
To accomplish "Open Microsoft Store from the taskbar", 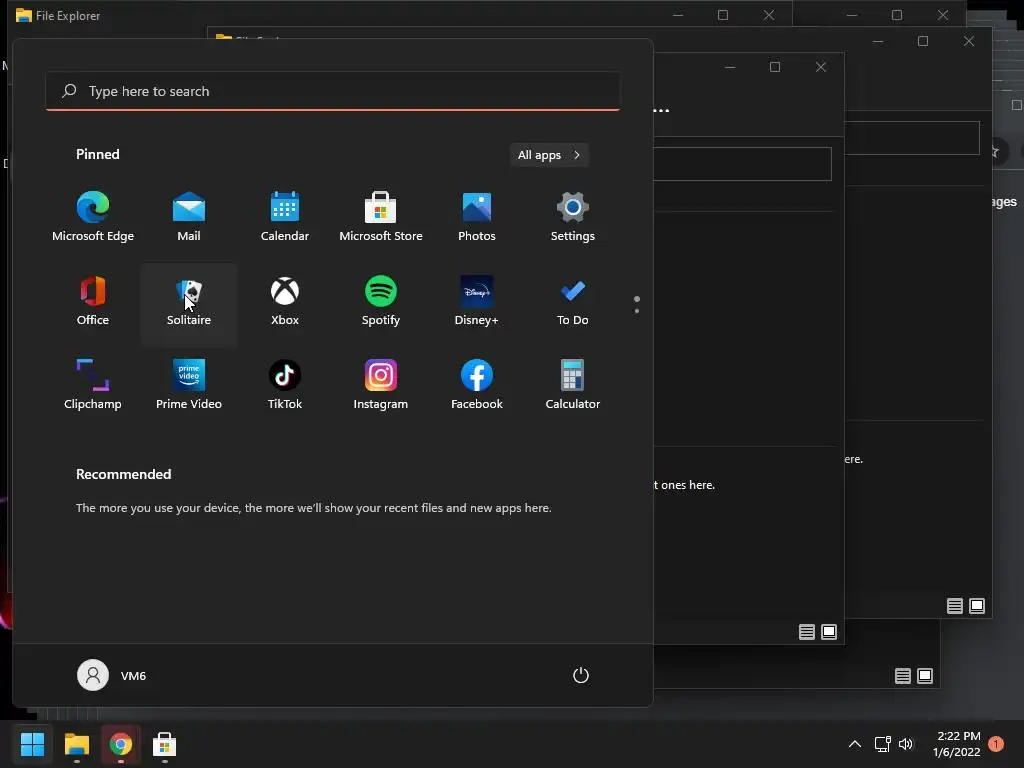I will [164, 744].
